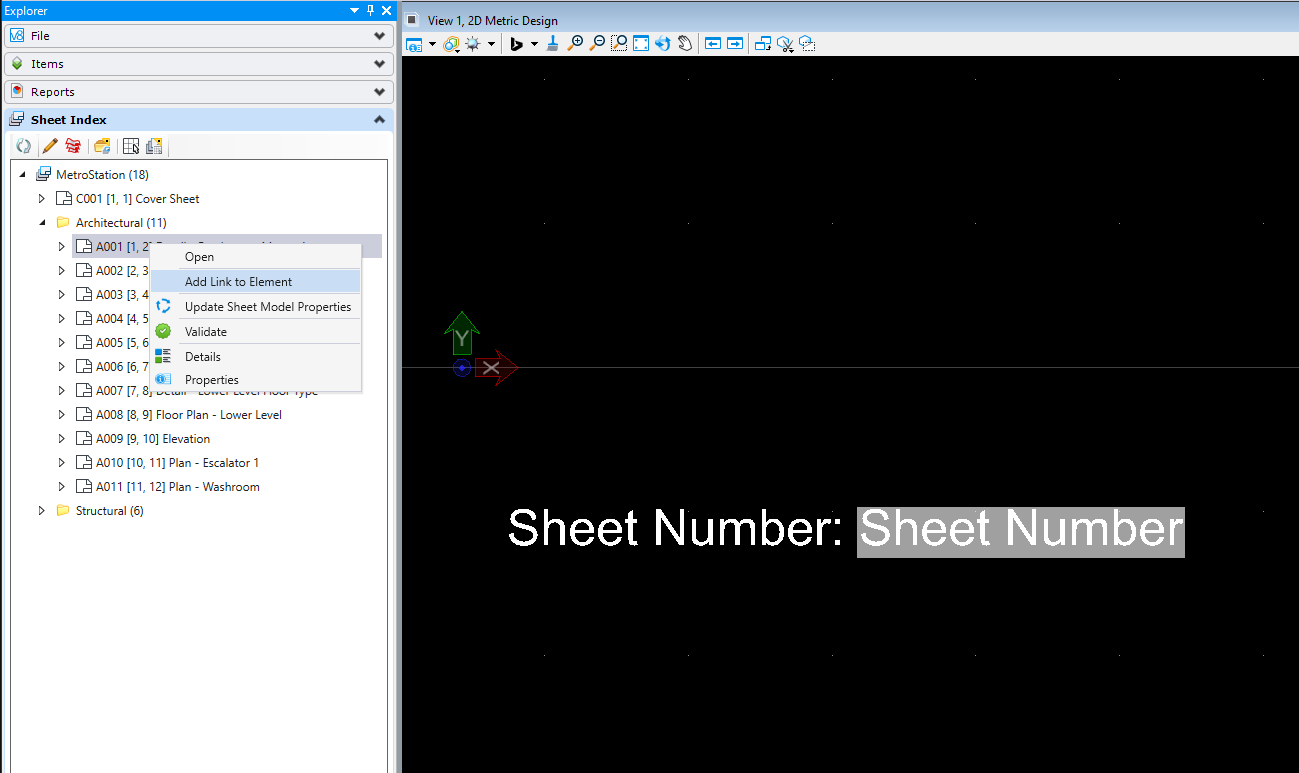Viewport: 1299px width, 773px height.
Task: Refresh the Sheet Index
Action: point(23,146)
